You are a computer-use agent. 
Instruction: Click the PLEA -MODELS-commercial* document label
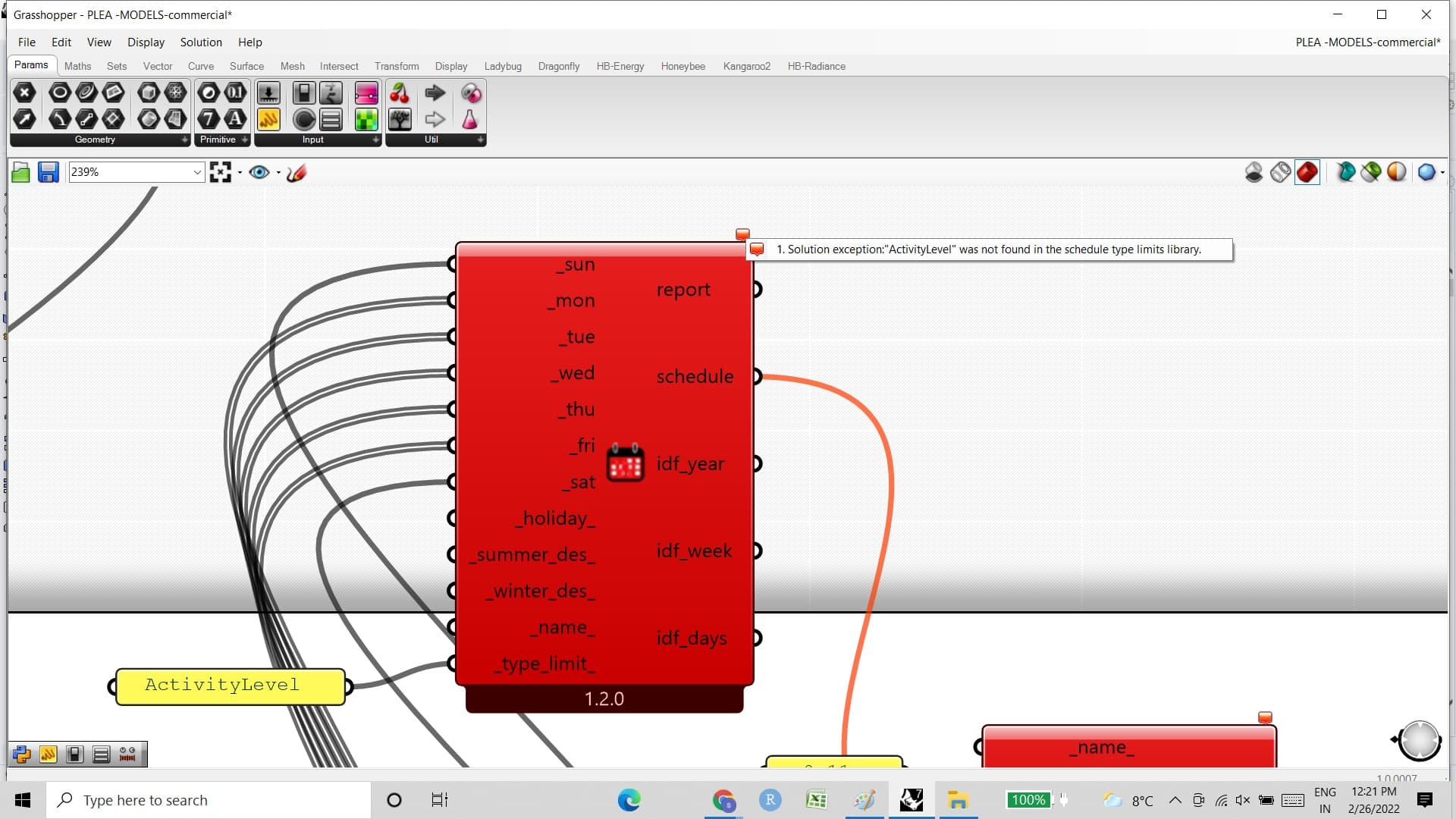pos(1367,42)
